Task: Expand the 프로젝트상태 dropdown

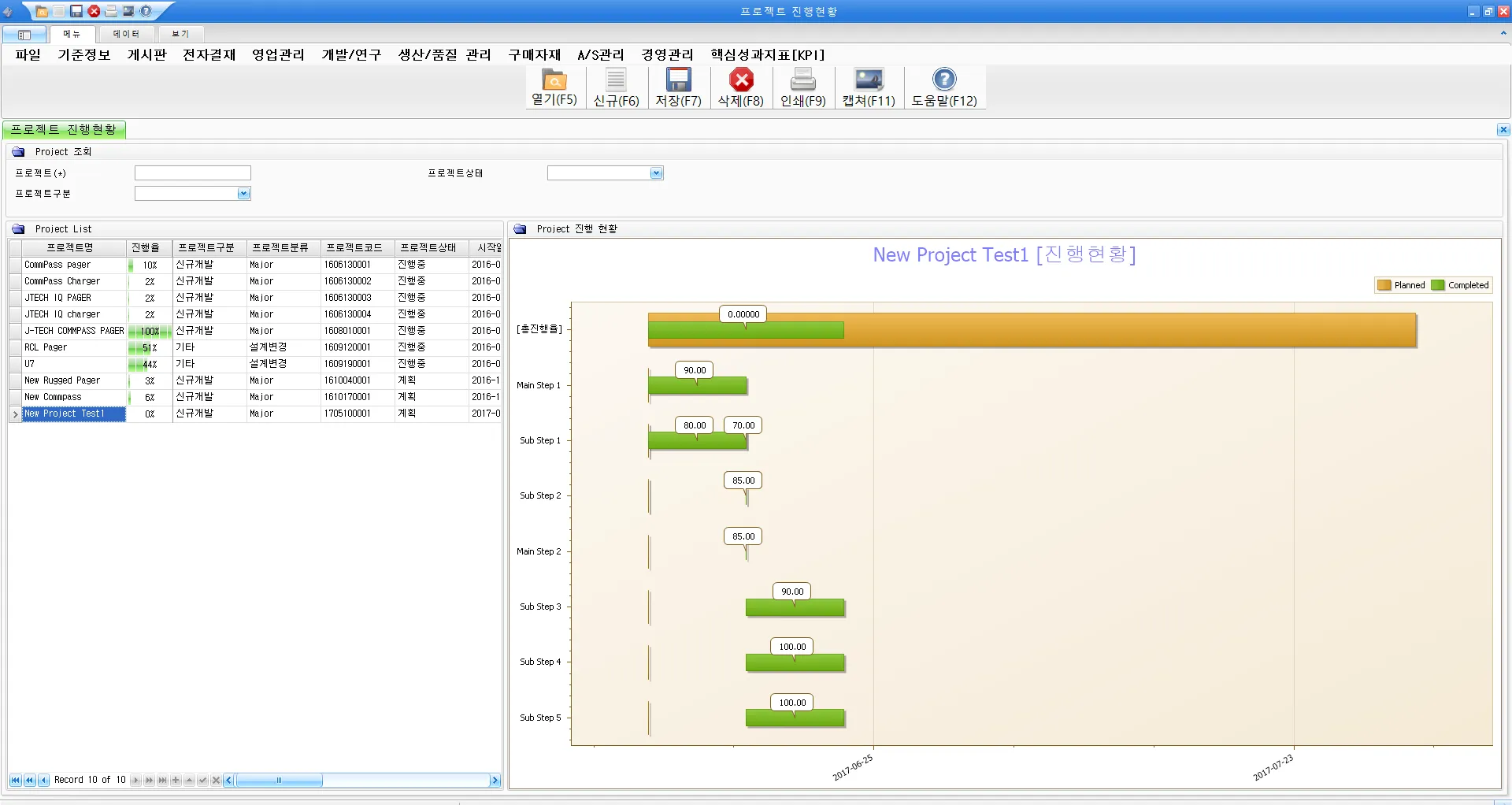Action: [656, 173]
